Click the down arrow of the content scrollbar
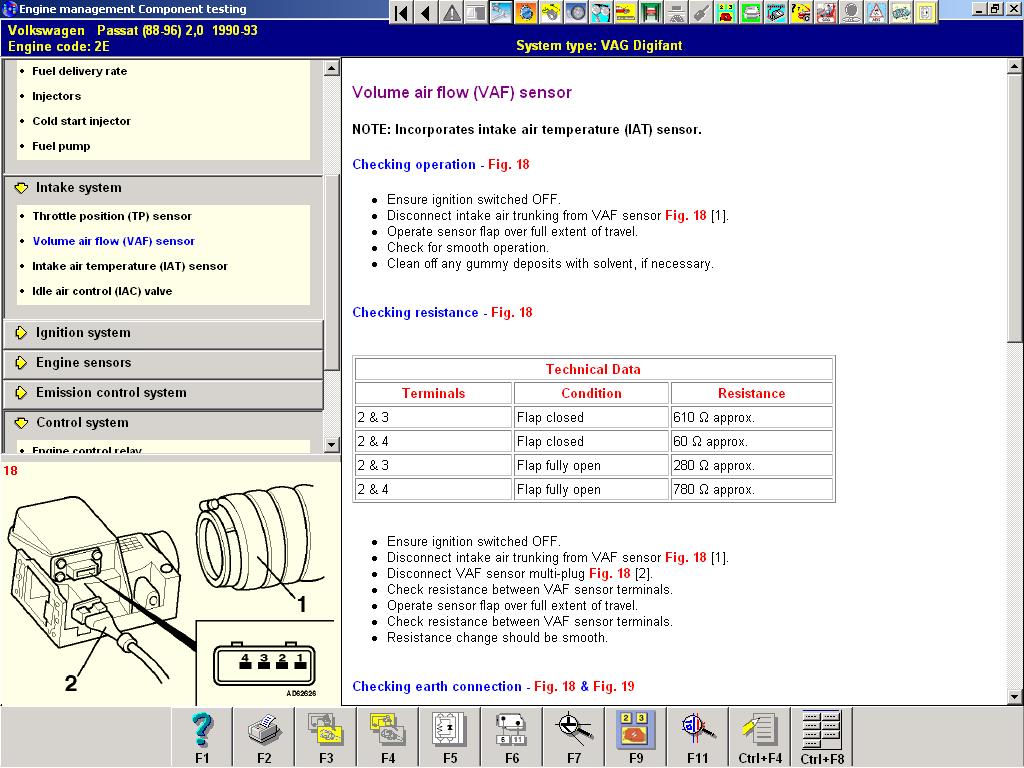Image resolution: width=1024 pixels, height=768 pixels. pos(1014,697)
